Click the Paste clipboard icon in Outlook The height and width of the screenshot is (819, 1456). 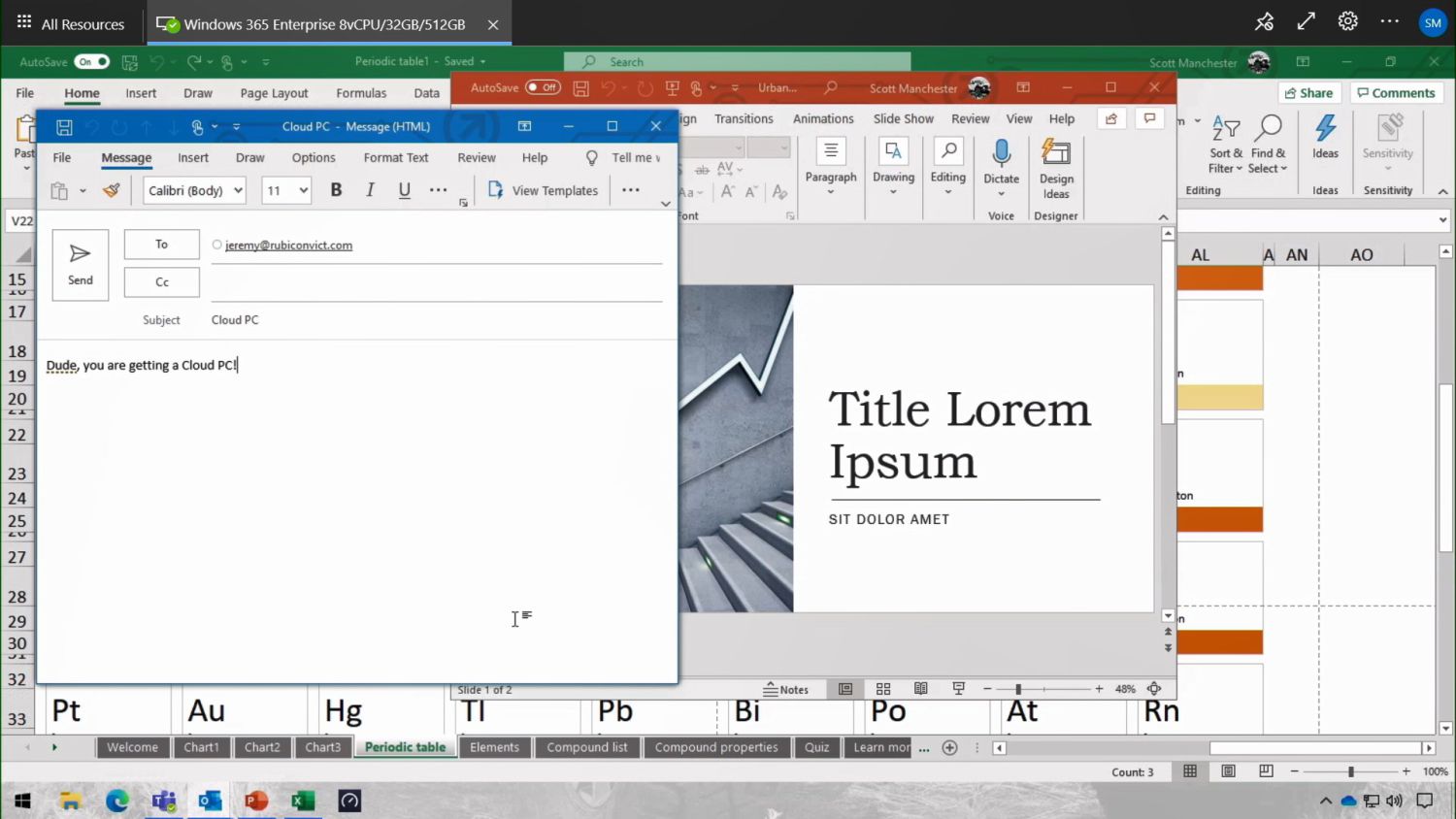click(59, 190)
